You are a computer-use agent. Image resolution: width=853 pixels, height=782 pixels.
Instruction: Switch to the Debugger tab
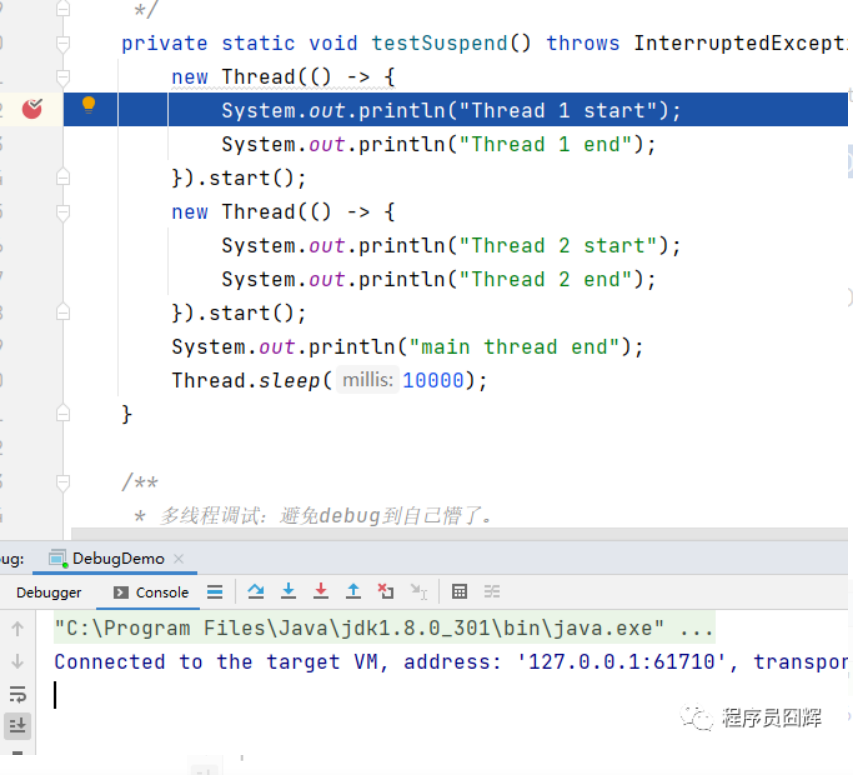[49, 592]
